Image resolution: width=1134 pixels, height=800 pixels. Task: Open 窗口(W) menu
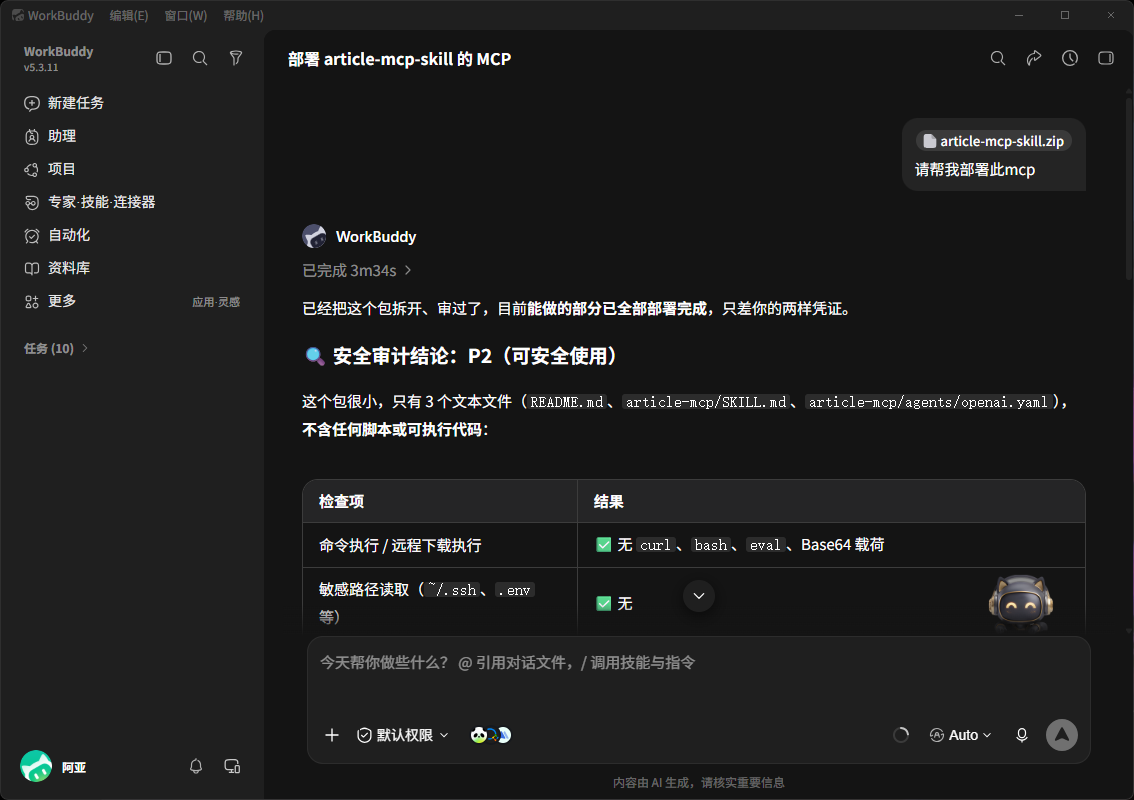[x=186, y=15]
